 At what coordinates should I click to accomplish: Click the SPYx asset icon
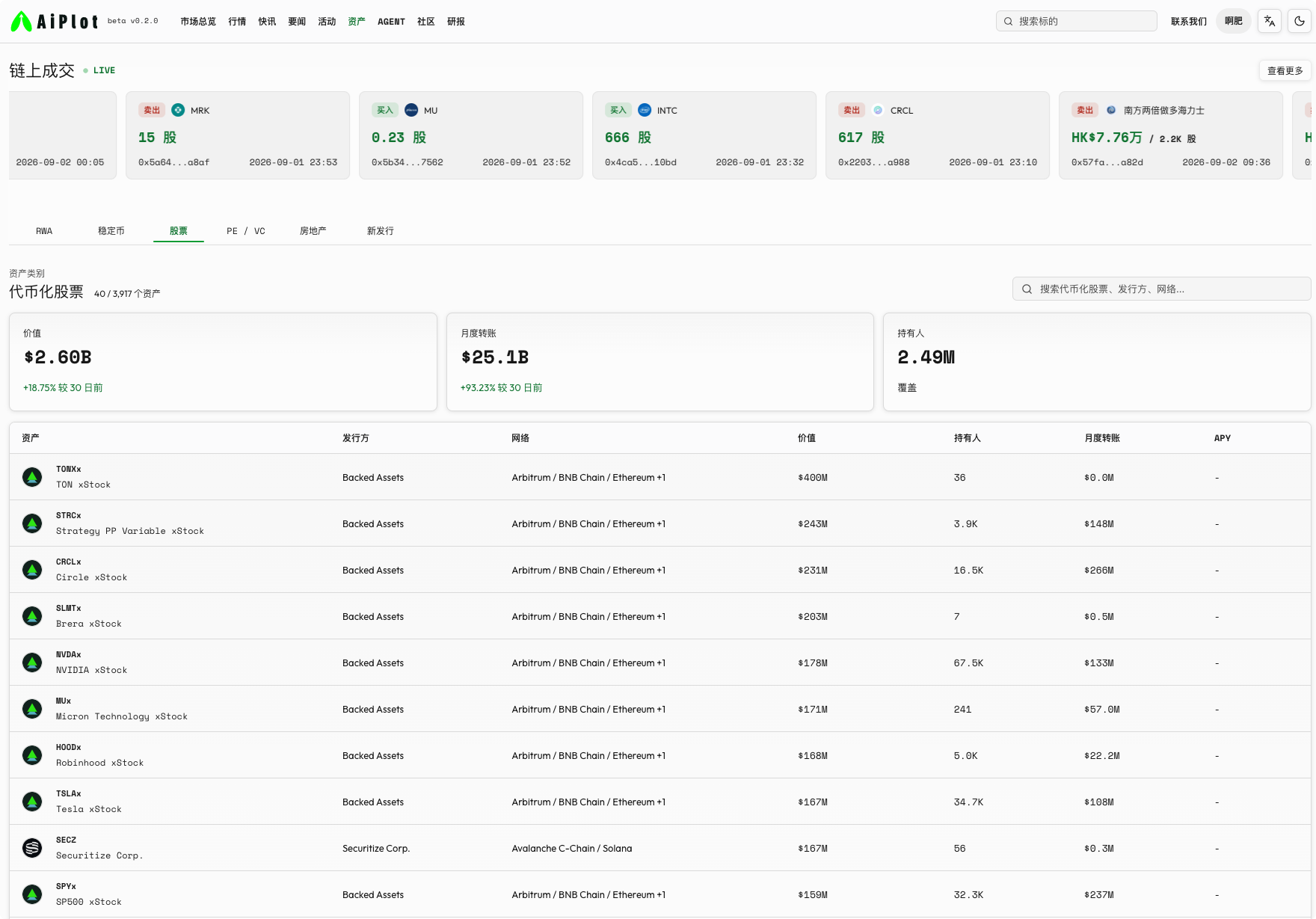point(32,894)
